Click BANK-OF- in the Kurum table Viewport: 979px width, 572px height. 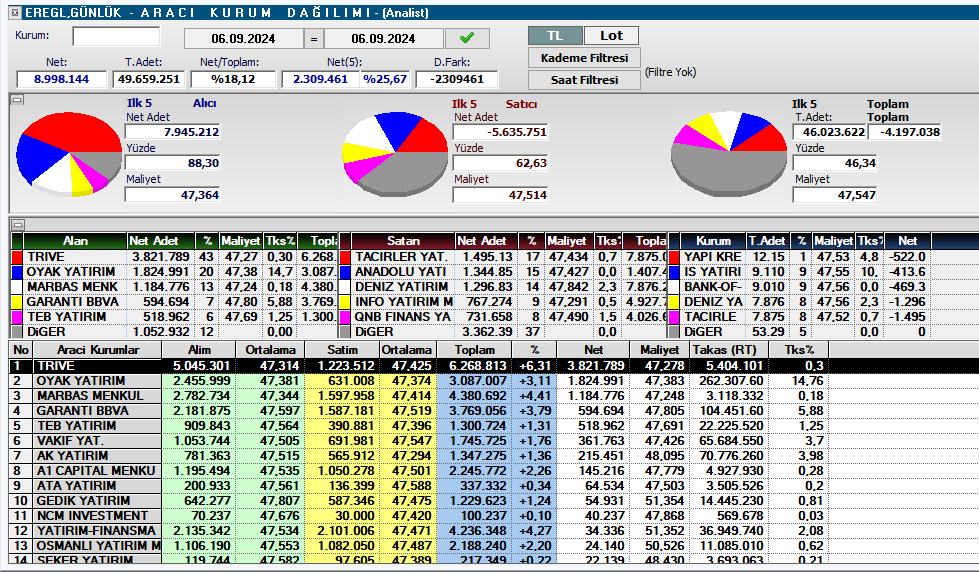pos(712,287)
